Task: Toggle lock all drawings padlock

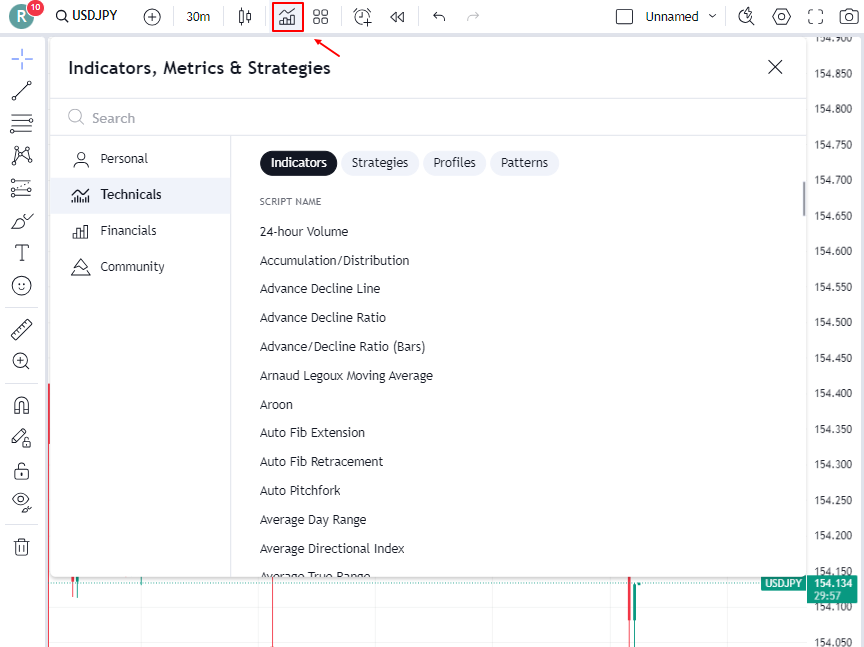Action: 21,470
